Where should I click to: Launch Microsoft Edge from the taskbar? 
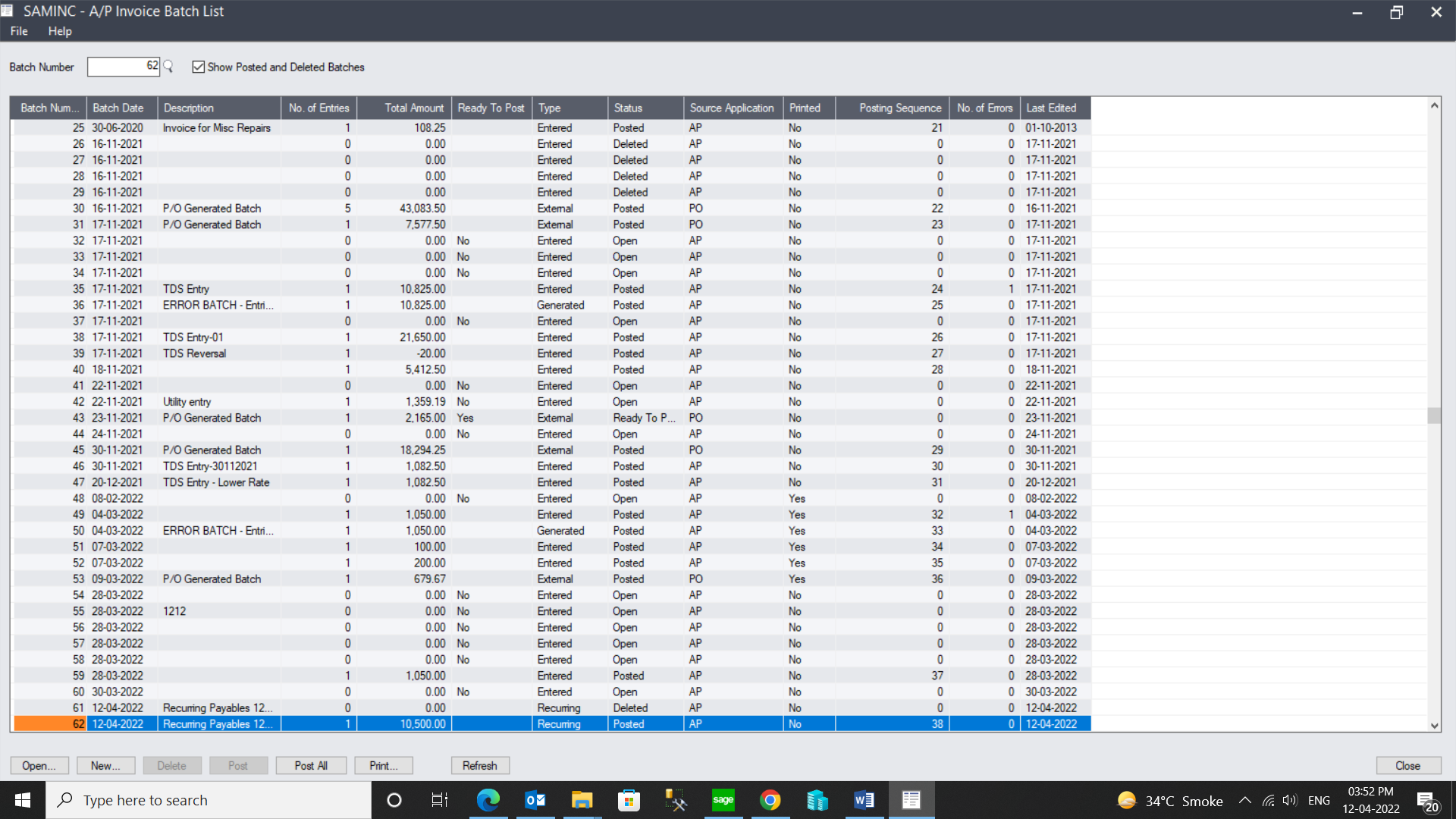(x=488, y=800)
